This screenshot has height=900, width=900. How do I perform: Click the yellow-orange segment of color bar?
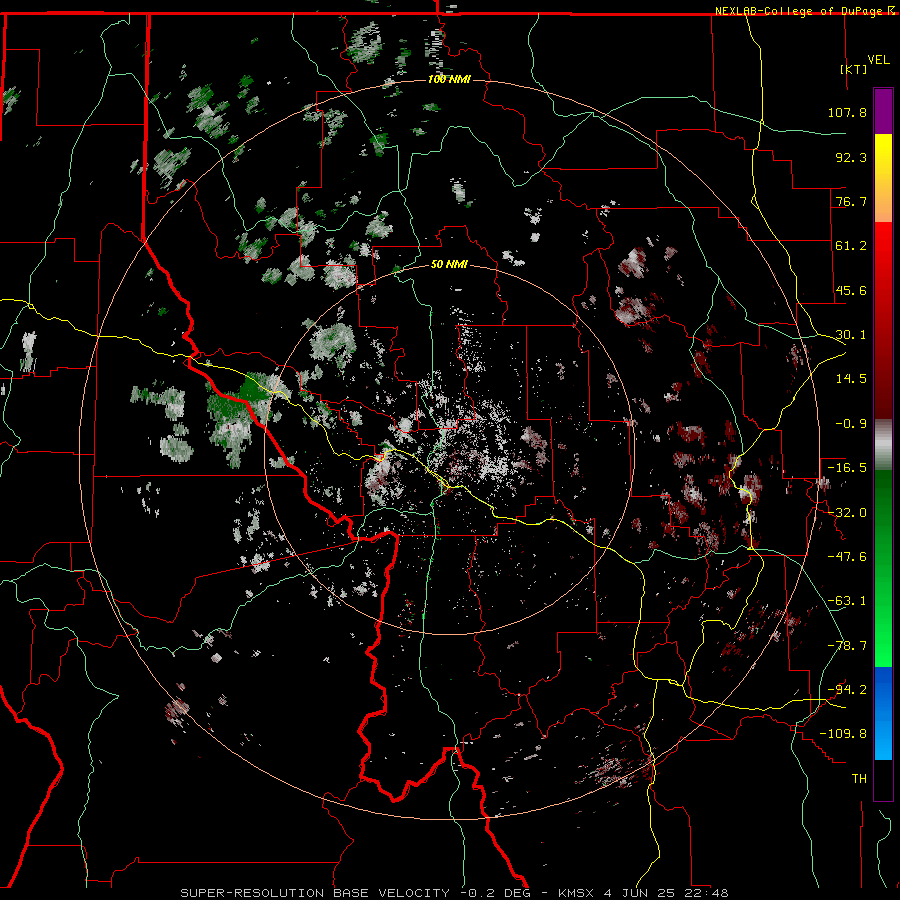883,178
